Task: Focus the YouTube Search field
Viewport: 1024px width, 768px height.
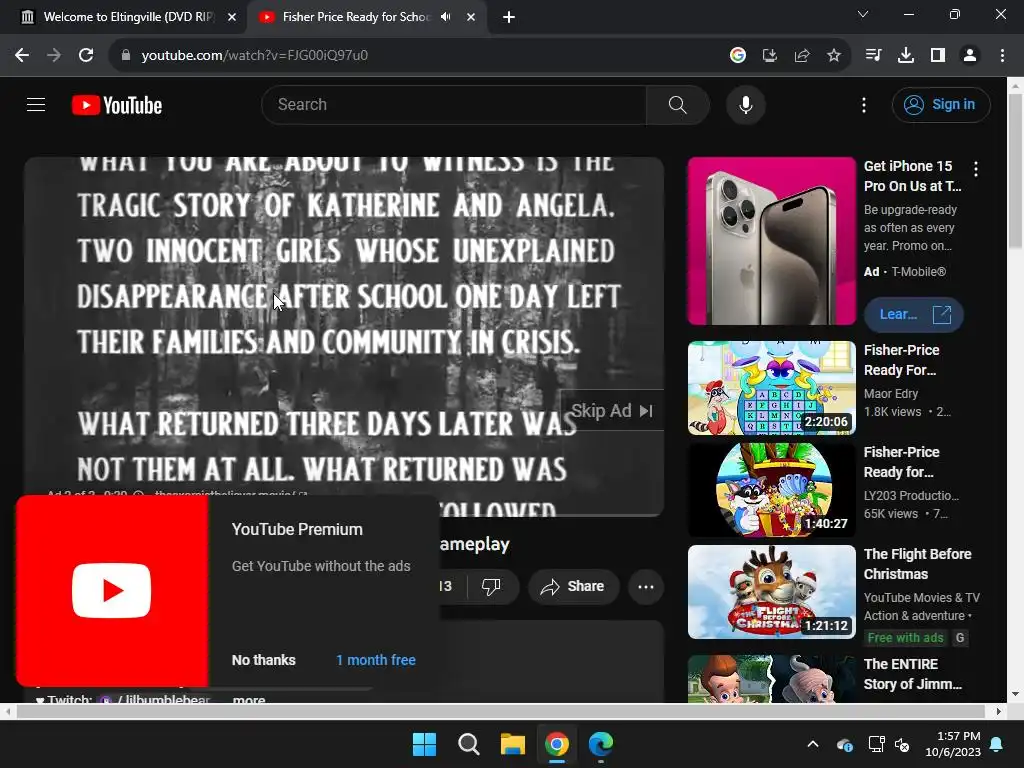Action: point(454,104)
